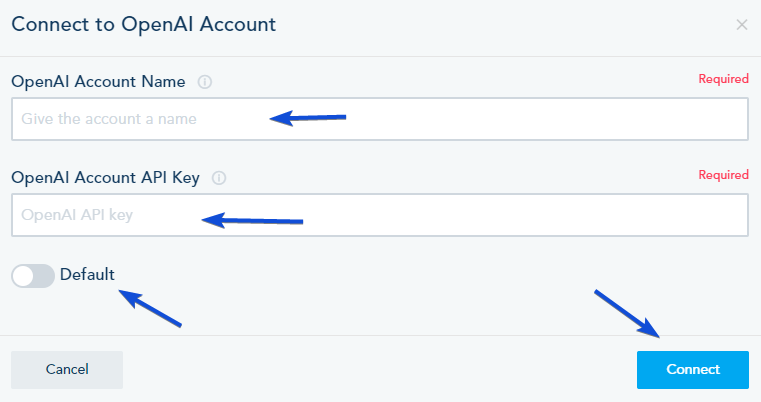Click blue arrow inside the account name field
761x402 pixels.
[x=308, y=118]
